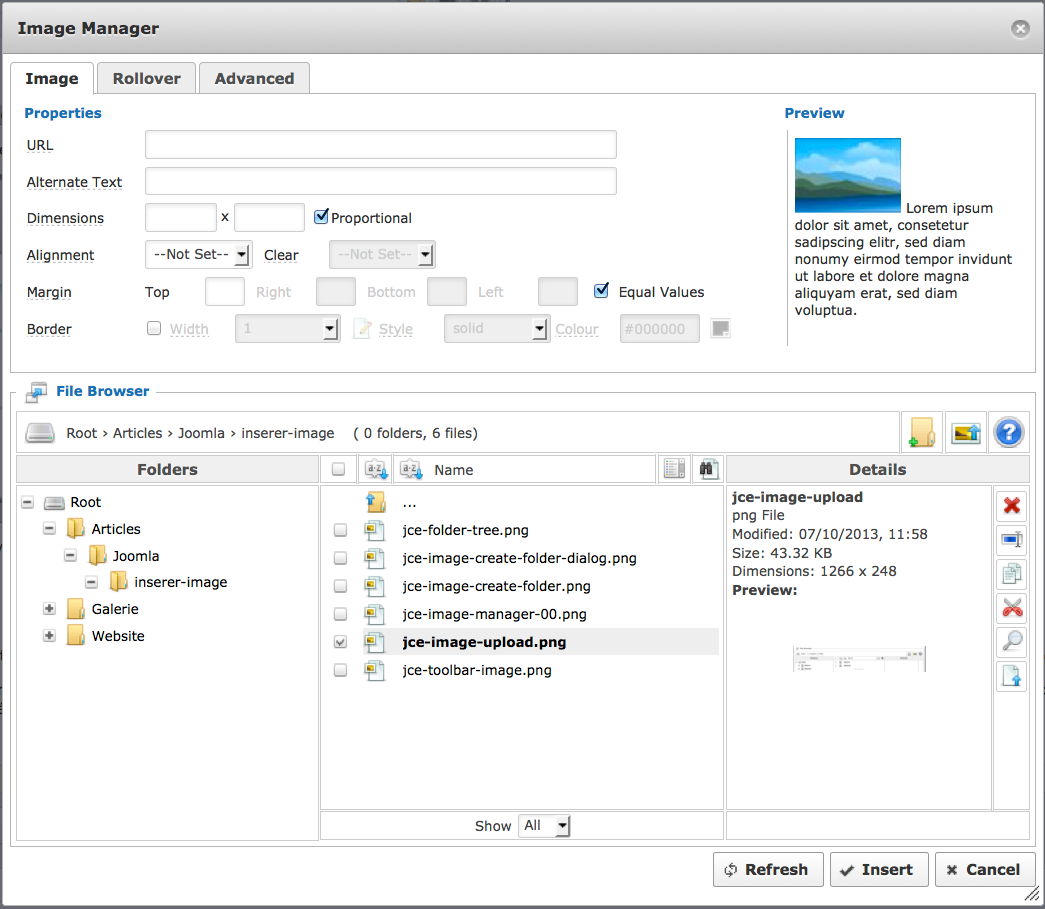Click the jce-folder-tree.png file icon
This screenshot has width=1045, height=909.
click(374, 530)
